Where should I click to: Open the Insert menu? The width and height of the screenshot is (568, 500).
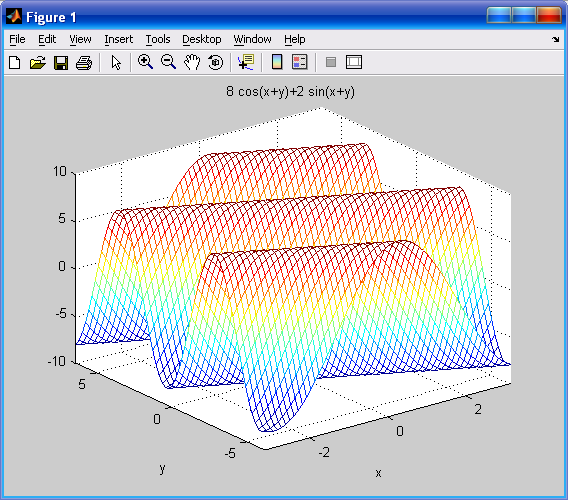click(118, 39)
